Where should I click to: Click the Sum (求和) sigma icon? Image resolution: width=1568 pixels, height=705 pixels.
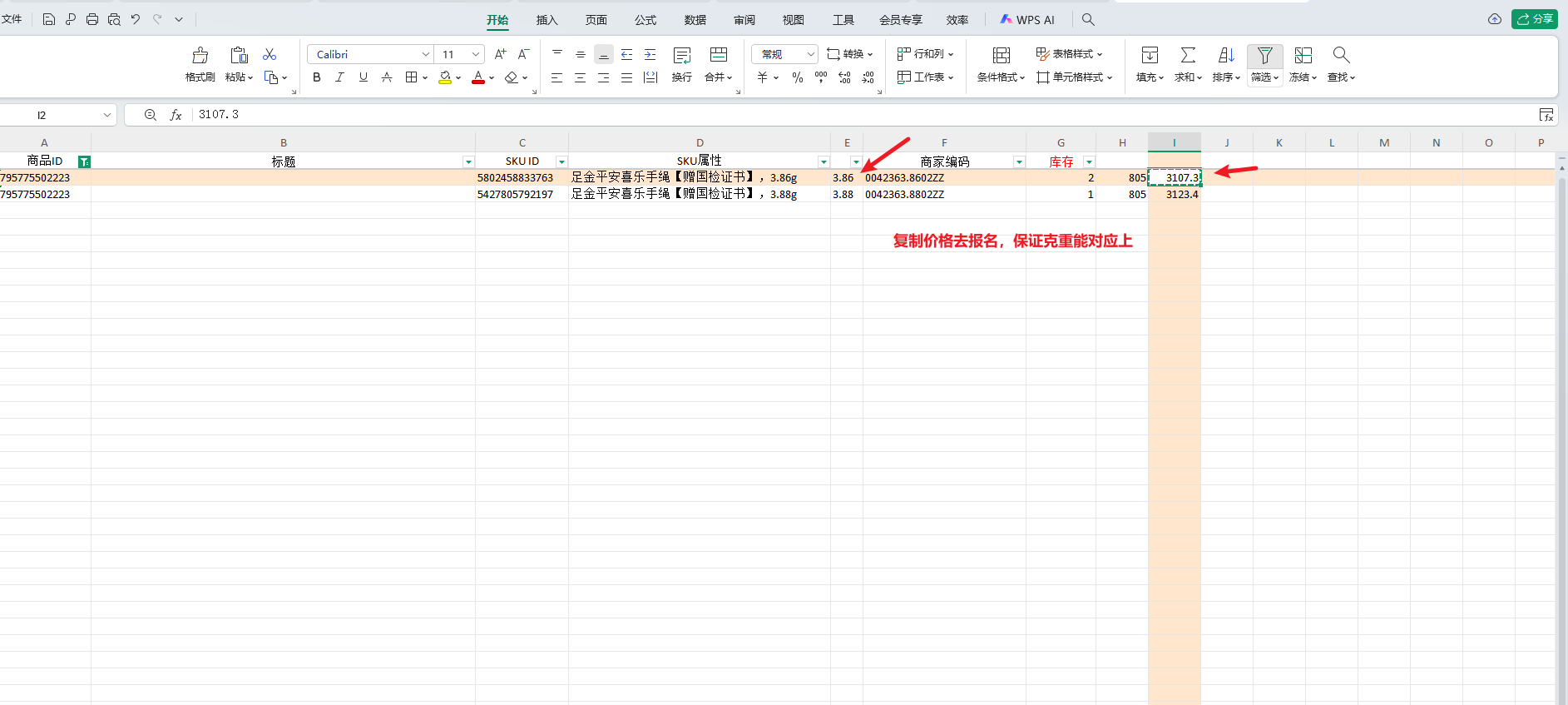click(x=1188, y=56)
